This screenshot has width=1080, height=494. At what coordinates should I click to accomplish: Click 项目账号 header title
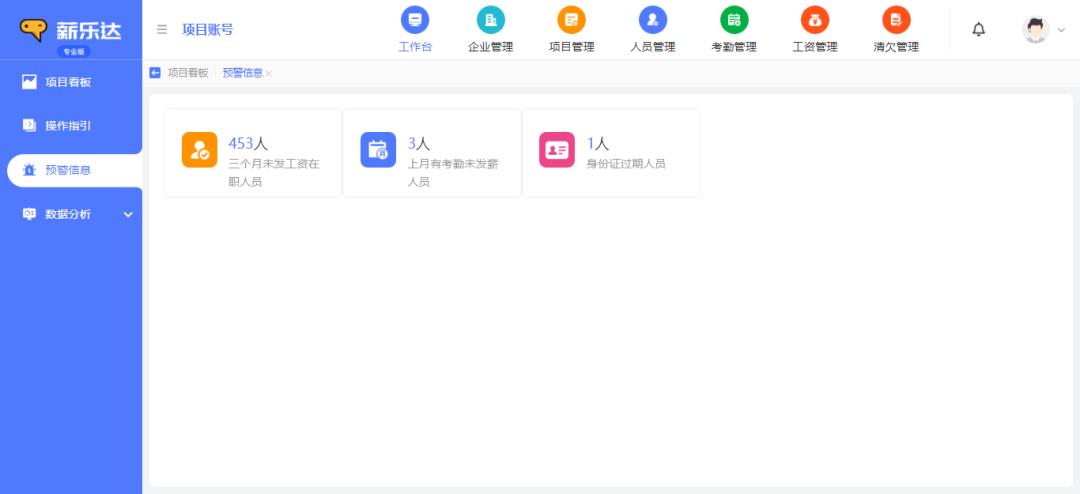(x=207, y=30)
